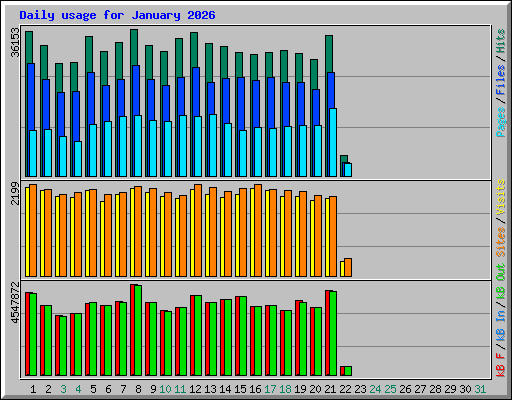This screenshot has width=512, height=400.
Task: Click the "kB In" legend label
Action: pyautogui.click(x=501, y=325)
